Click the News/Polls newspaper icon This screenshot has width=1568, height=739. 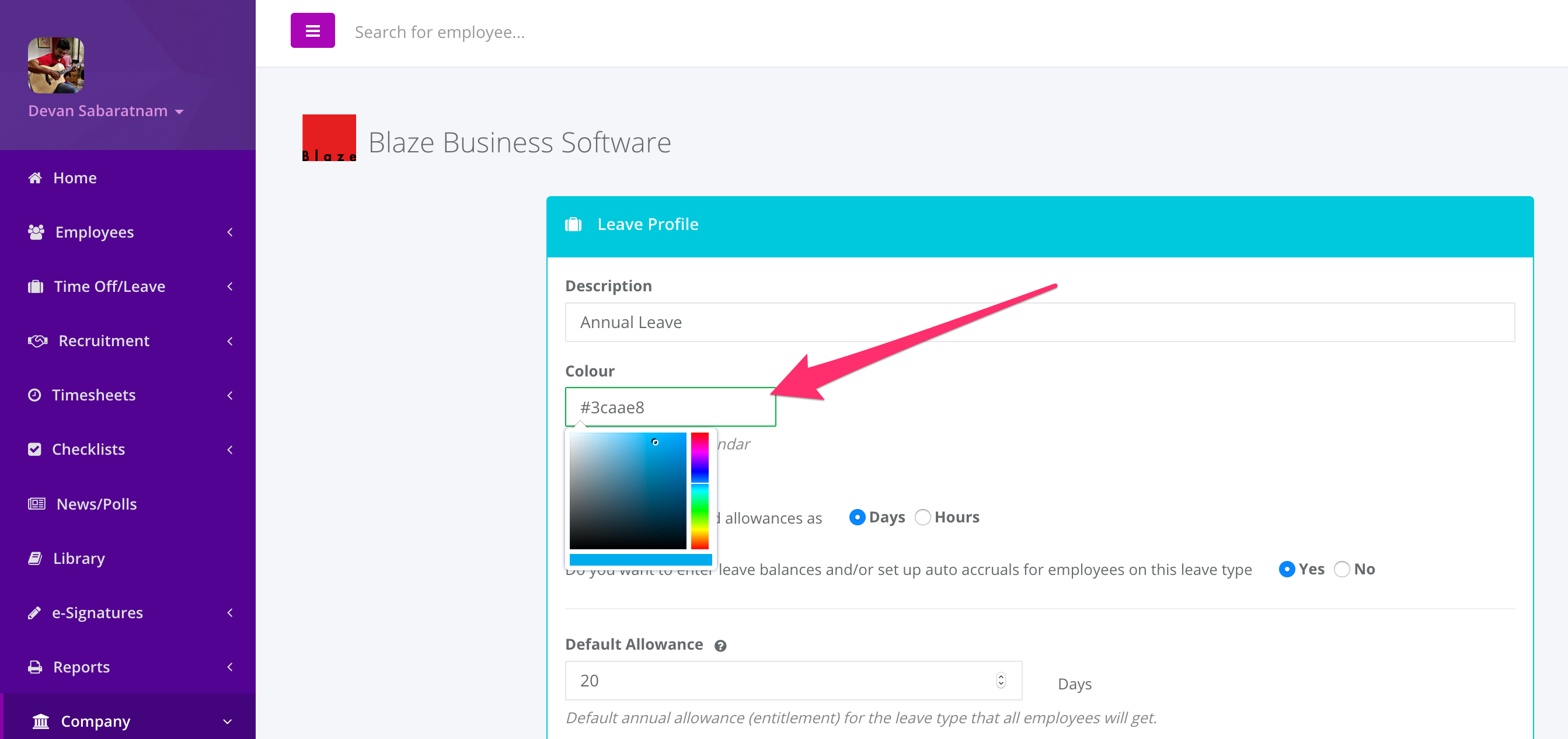[x=37, y=503]
